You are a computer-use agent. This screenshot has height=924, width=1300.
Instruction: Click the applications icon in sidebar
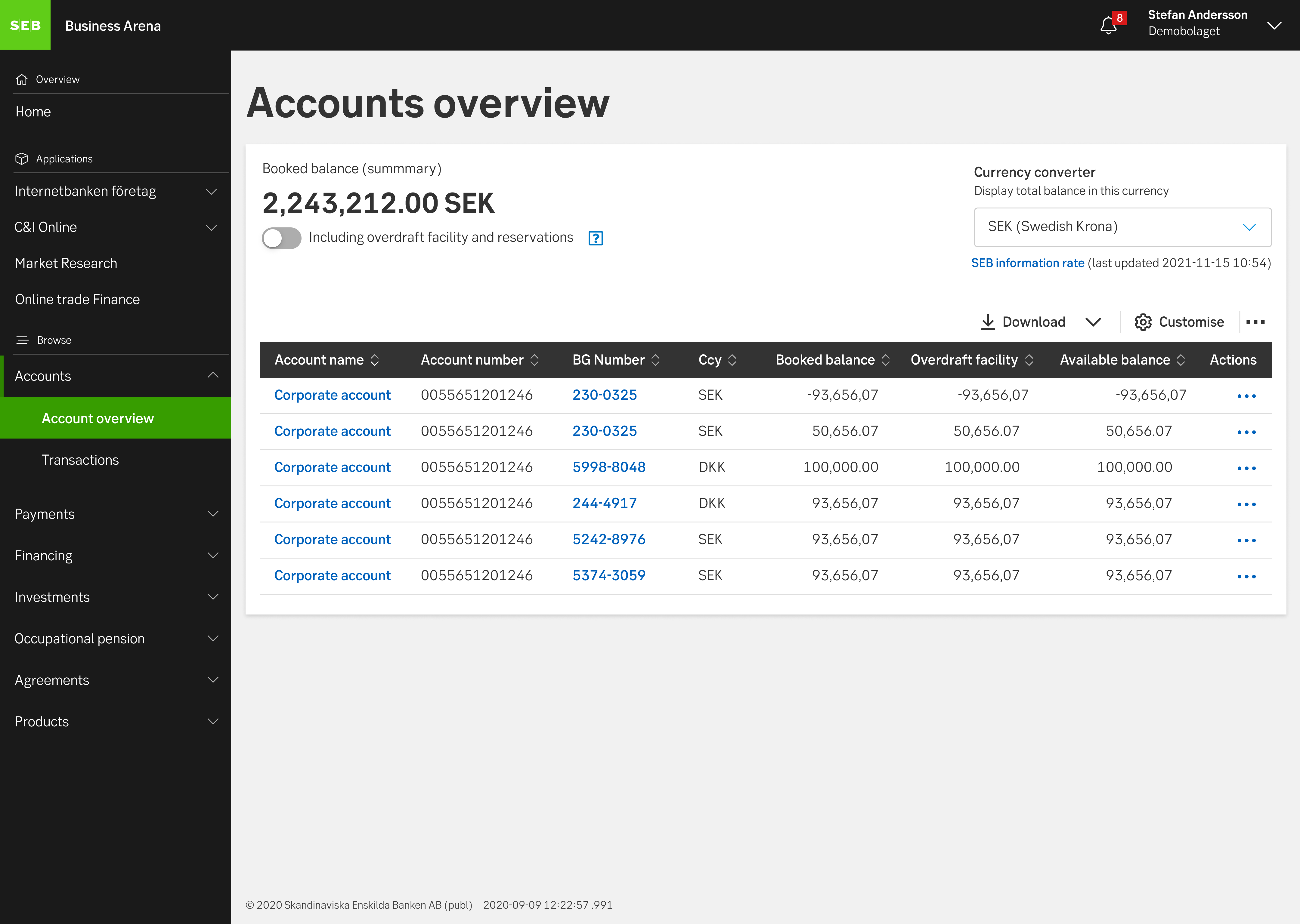(22, 158)
